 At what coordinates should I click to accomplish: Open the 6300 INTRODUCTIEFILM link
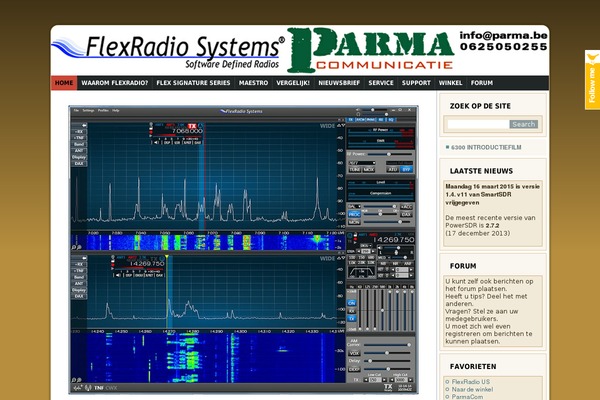coord(486,147)
